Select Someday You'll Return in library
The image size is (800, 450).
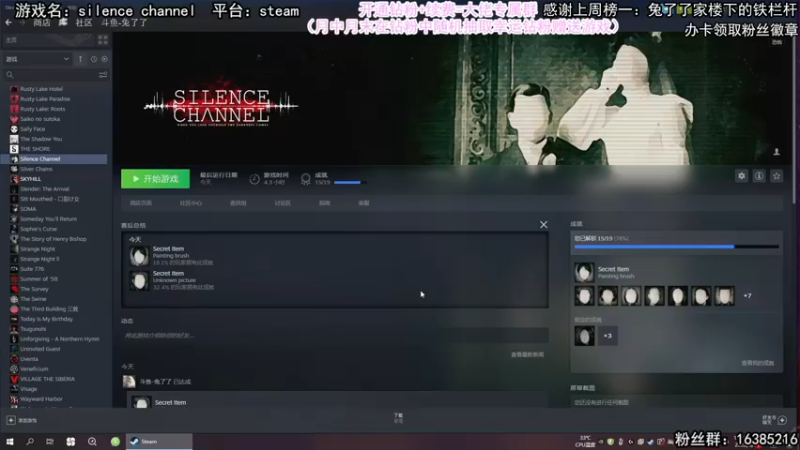point(48,219)
